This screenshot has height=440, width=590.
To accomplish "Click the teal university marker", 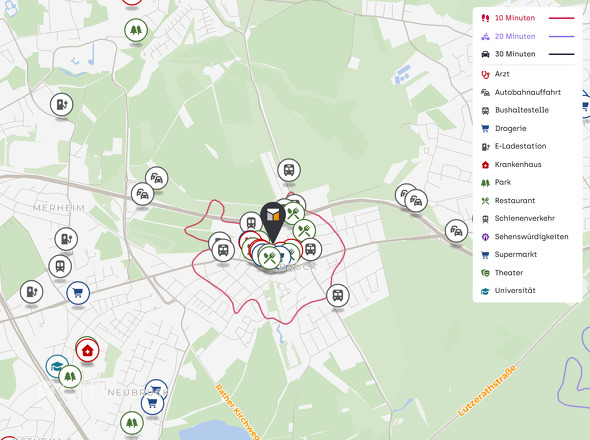I will (x=57, y=366).
